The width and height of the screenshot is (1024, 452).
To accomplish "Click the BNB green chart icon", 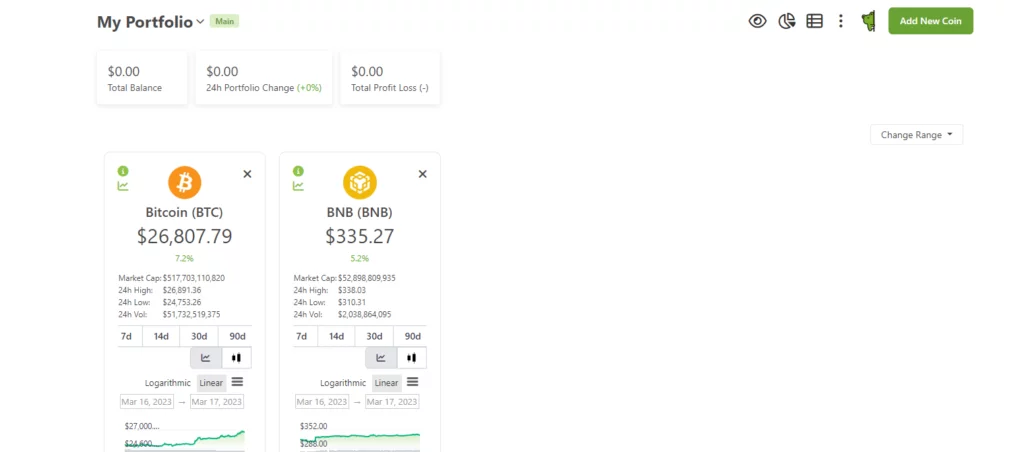I will (298, 186).
